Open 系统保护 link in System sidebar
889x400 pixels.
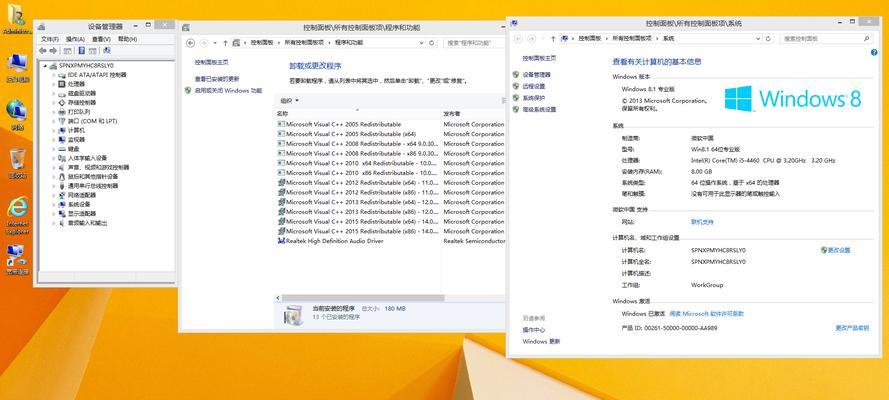point(534,97)
